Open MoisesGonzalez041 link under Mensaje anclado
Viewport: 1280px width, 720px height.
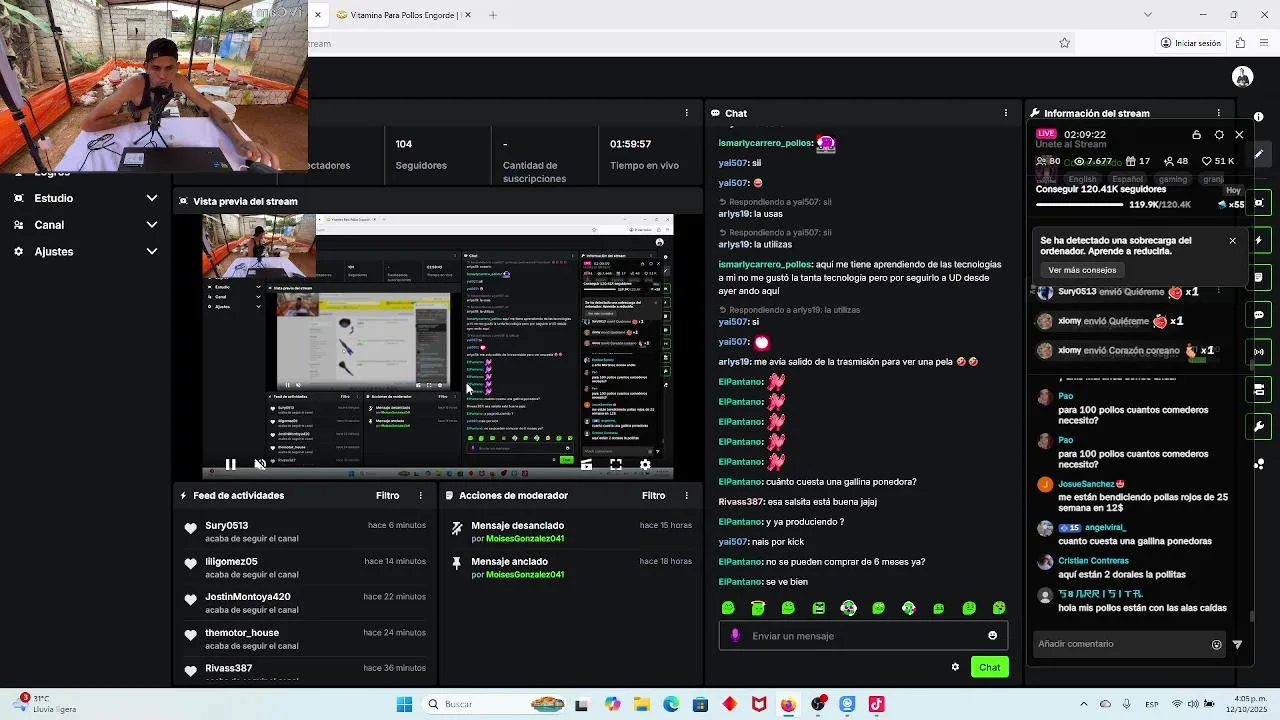click(525, 575)
